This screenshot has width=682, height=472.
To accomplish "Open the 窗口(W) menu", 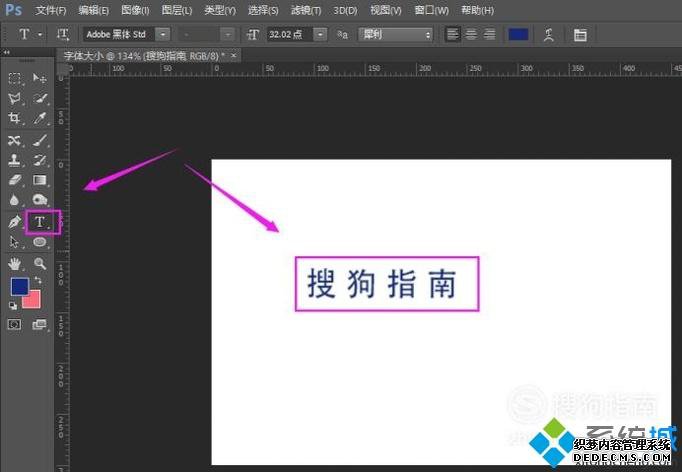I will (x=431, y=10).
